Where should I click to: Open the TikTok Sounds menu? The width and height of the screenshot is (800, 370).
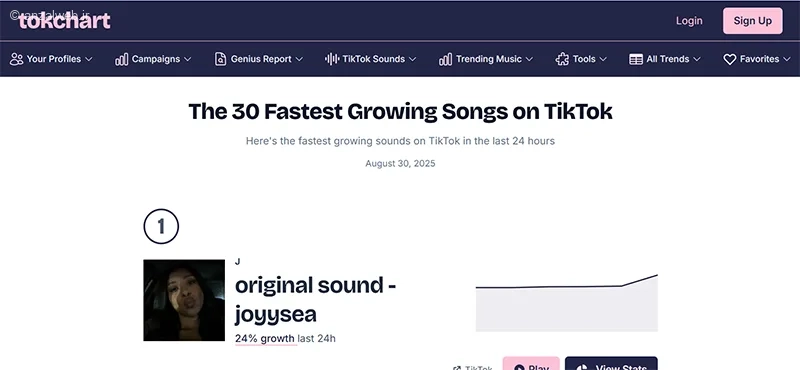pyautogui.click(x=370, y=59)
